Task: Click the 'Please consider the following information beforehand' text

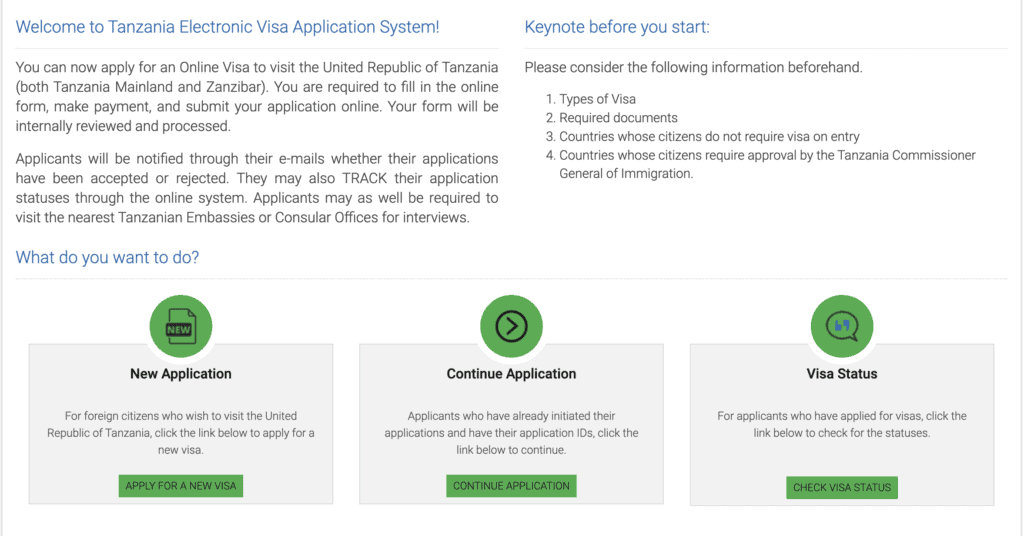Action: click(x=694, y=67)
